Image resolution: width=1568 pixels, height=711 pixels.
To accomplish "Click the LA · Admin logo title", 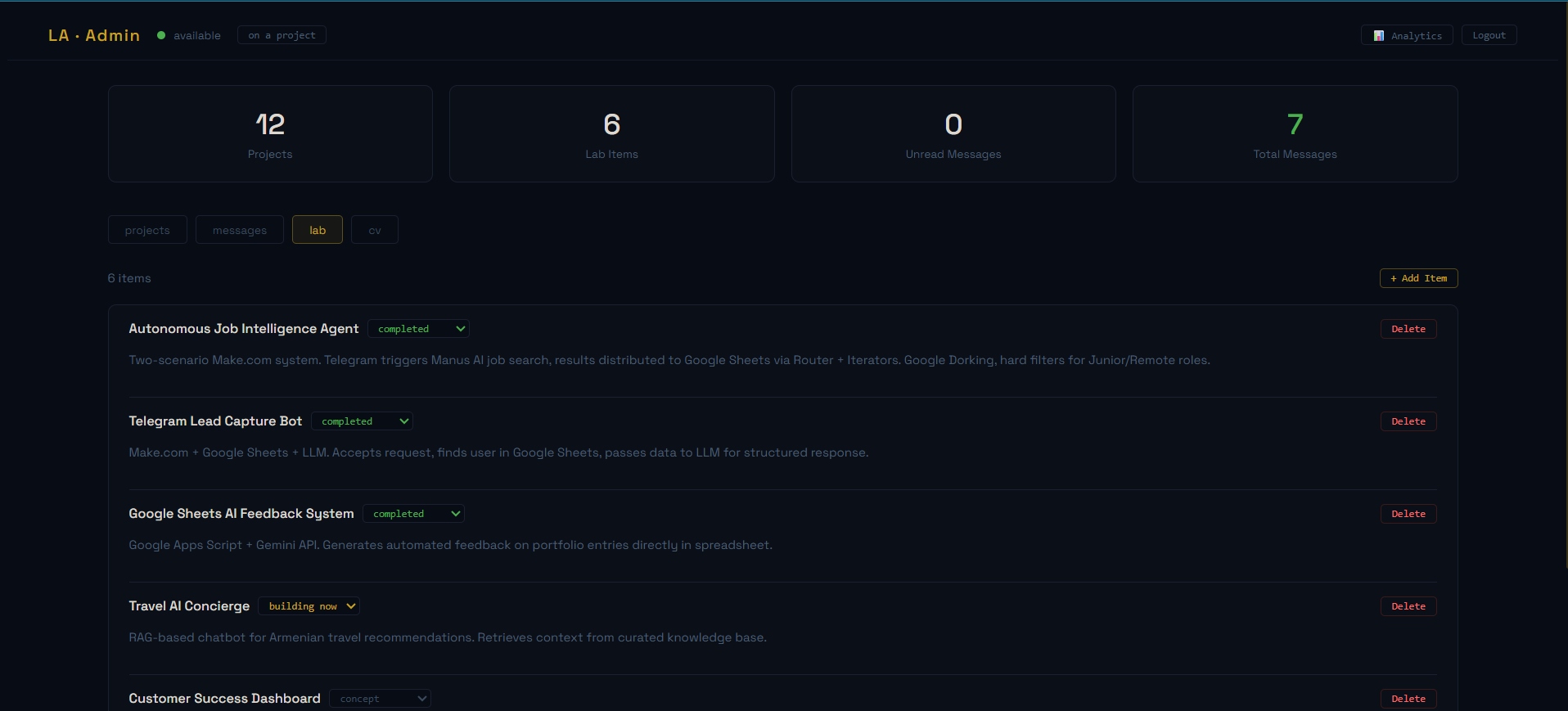I will point(94,35).
